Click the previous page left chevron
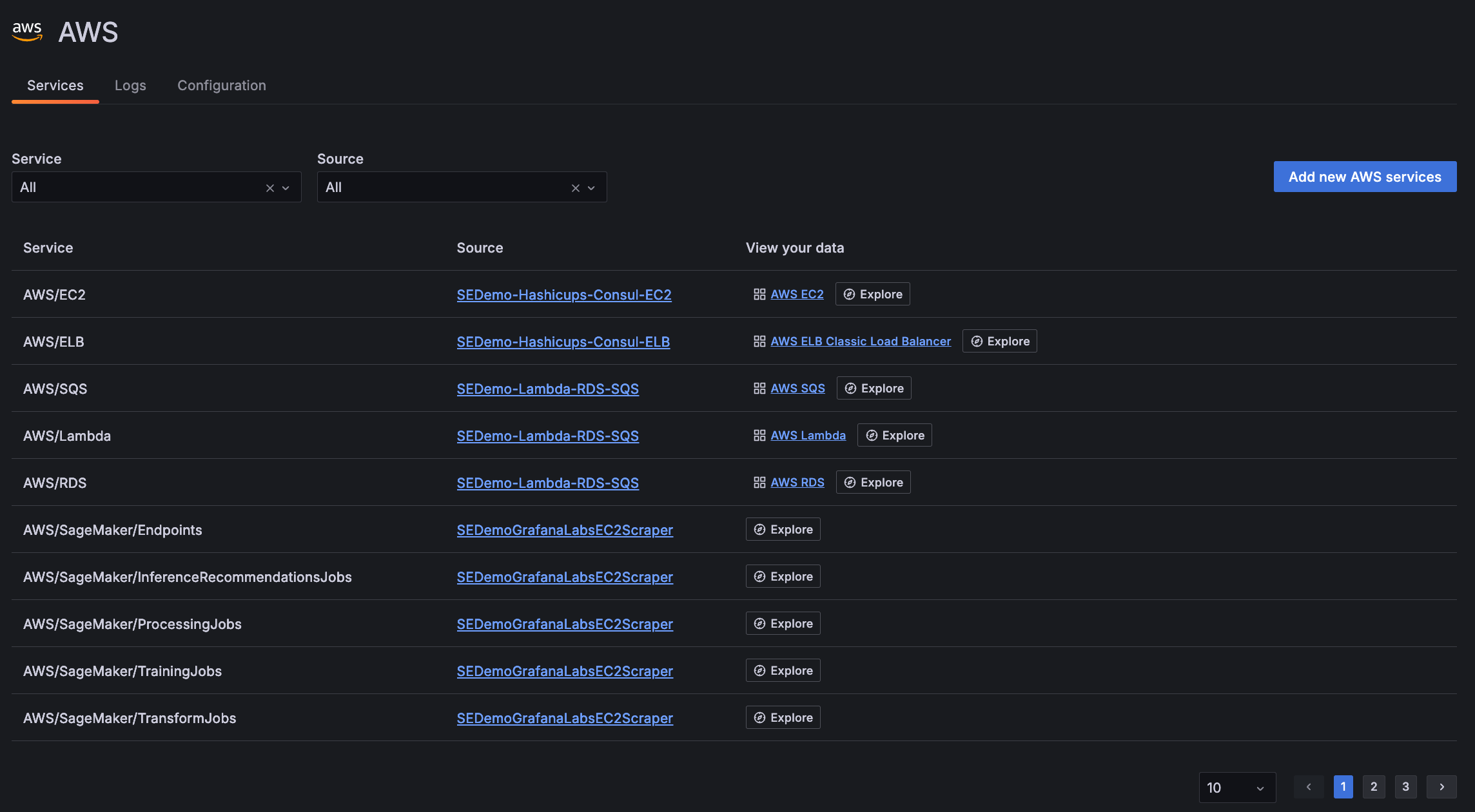The width and height of the screenshot is (1475, 812). 1309,787
